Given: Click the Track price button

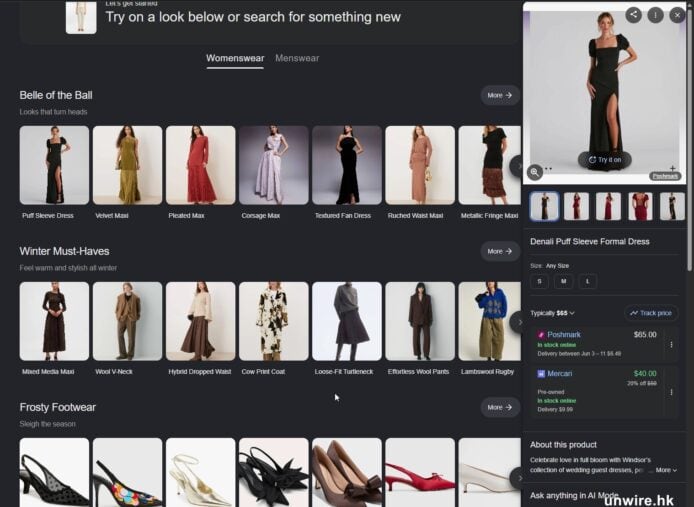Looking at the screenshot, I should click(651, 313).
